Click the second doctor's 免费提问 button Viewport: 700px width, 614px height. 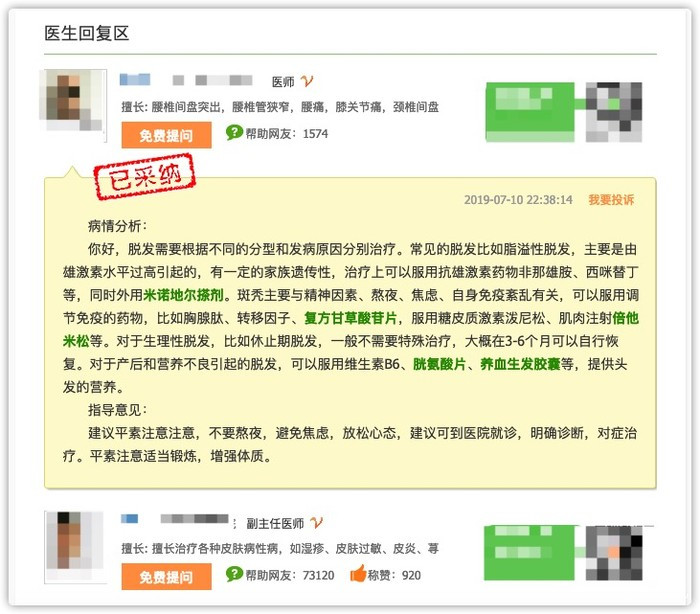167,577
